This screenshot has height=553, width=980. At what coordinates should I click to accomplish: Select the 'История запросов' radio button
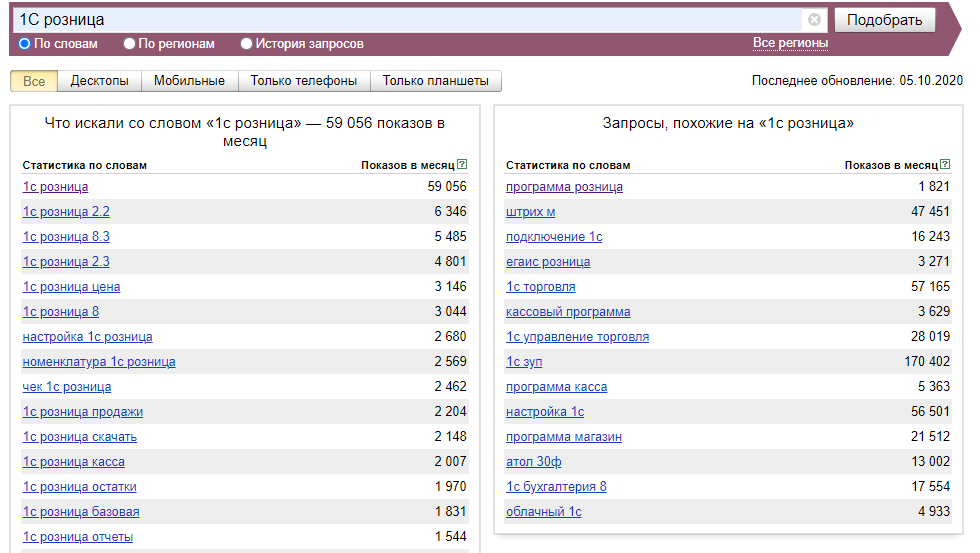point(246,44)
